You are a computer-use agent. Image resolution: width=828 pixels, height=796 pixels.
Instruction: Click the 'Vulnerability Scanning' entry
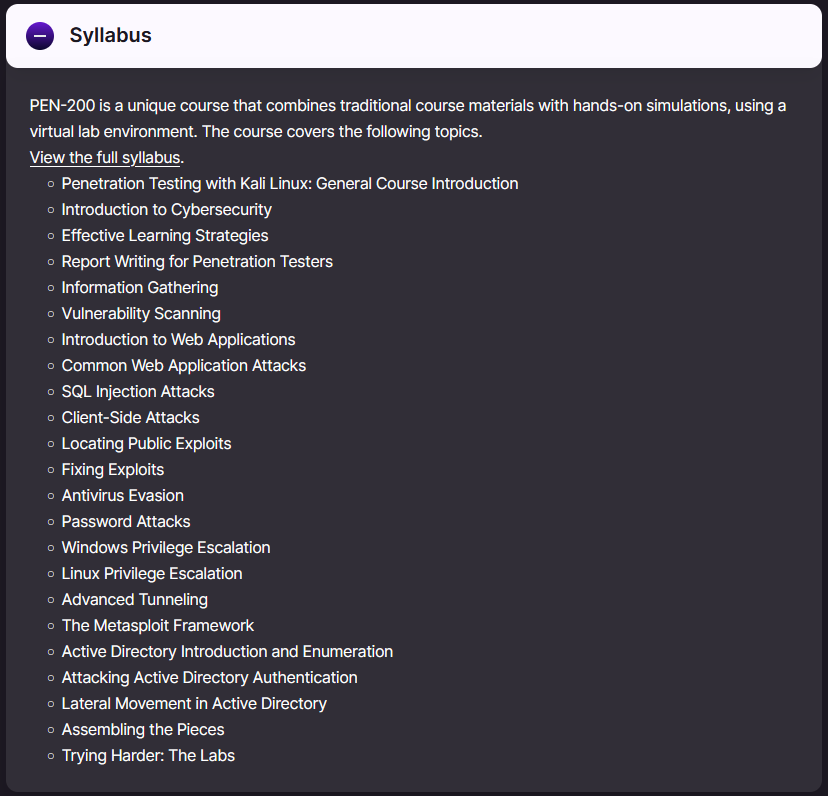tap(141, 314)
